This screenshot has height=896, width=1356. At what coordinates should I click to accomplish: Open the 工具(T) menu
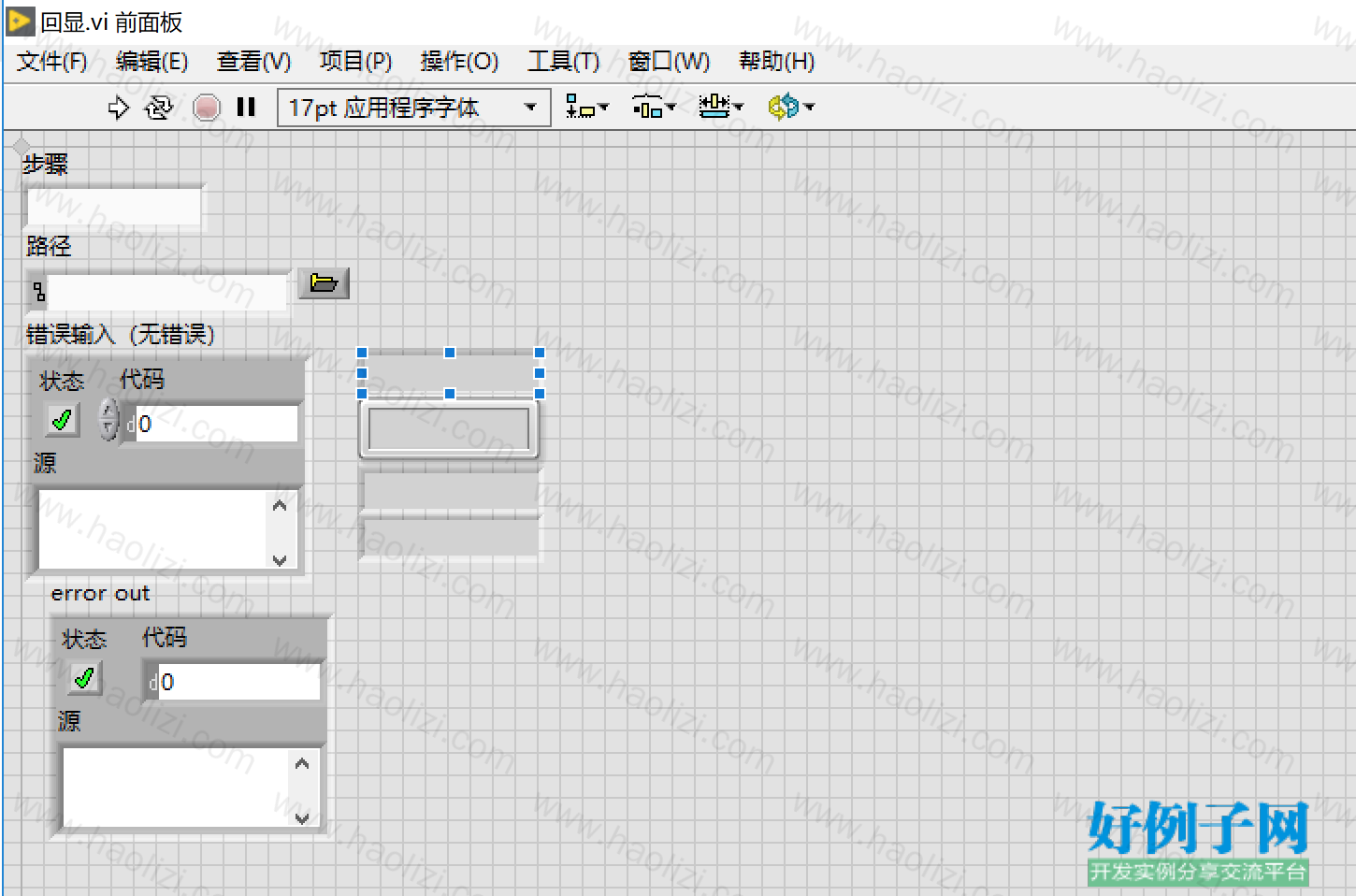pos(563,61)
